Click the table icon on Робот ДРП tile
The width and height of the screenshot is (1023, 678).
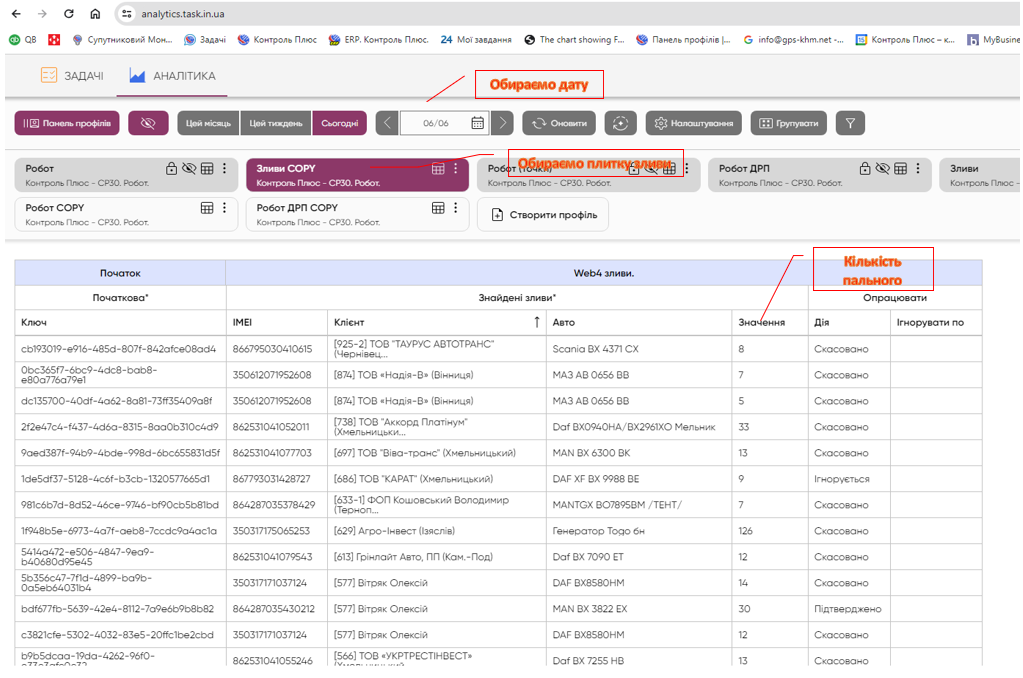click(900, 168)
